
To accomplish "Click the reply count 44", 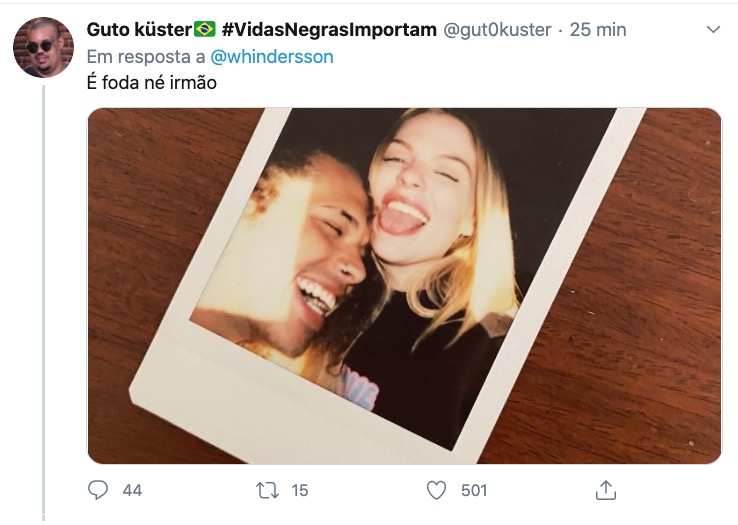I will [x=132, y=490].
